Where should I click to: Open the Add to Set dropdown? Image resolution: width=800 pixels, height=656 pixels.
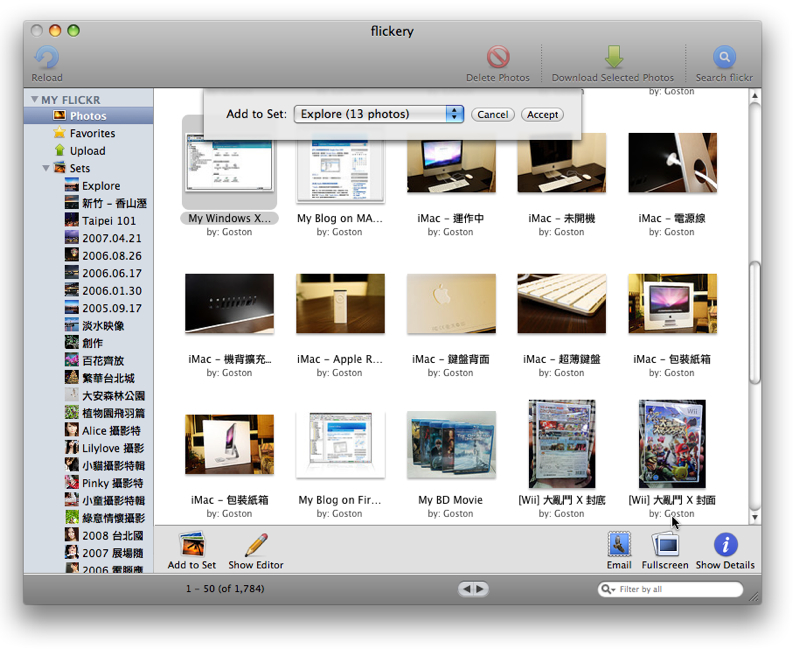click(x=379, y=114)
